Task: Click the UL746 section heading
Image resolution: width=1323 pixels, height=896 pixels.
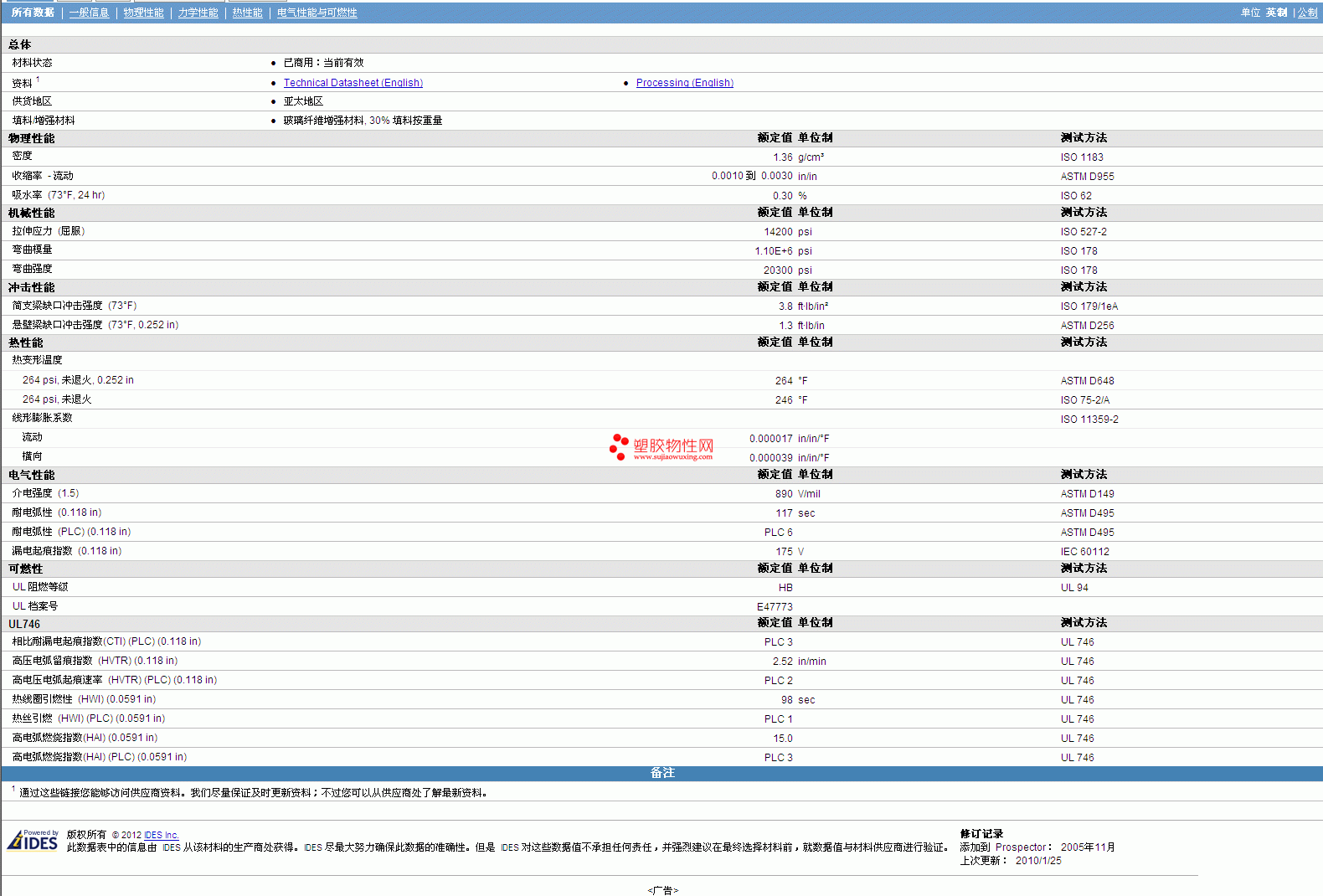Action: 24,624
